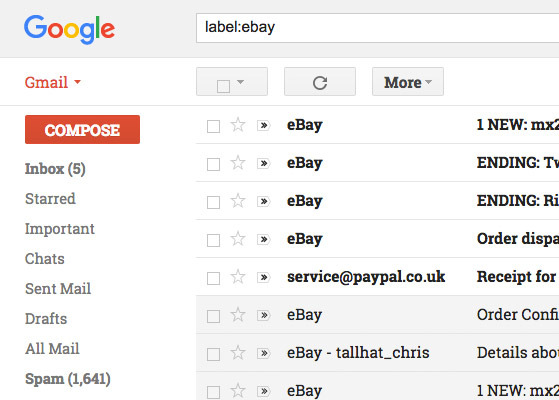
Task: Click the Google logo
Action: [x=69, y=30]
